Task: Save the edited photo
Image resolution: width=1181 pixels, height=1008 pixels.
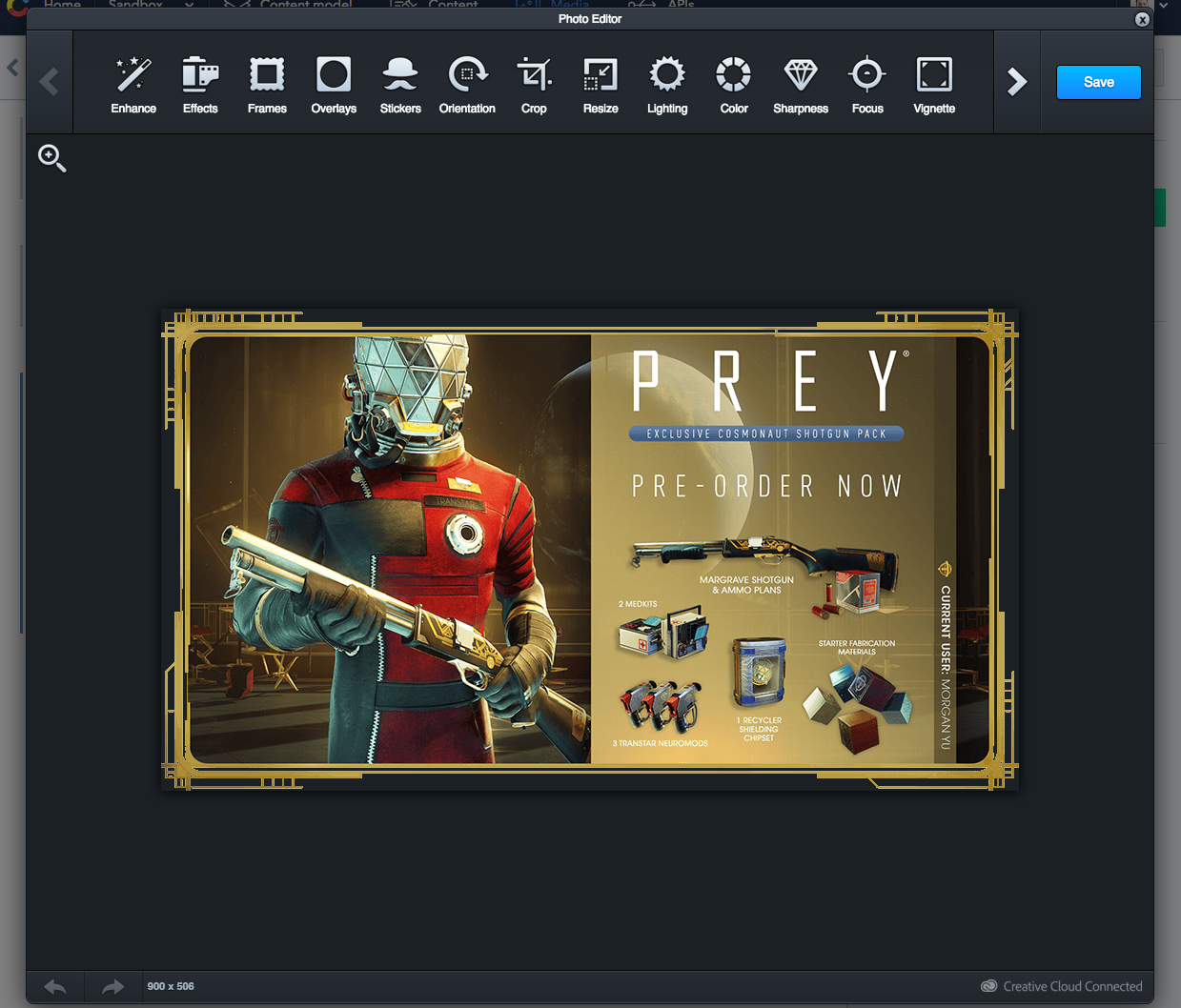Action: point(1099,82)
